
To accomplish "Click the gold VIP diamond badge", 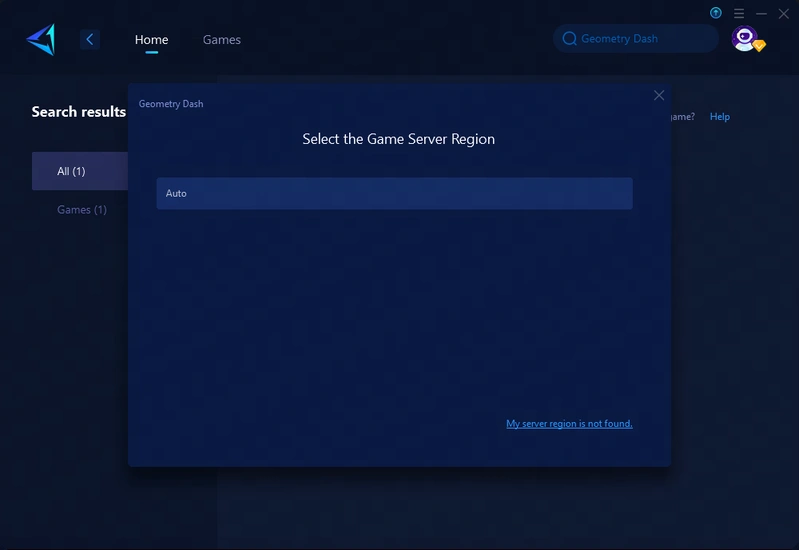I will (759, 46).
